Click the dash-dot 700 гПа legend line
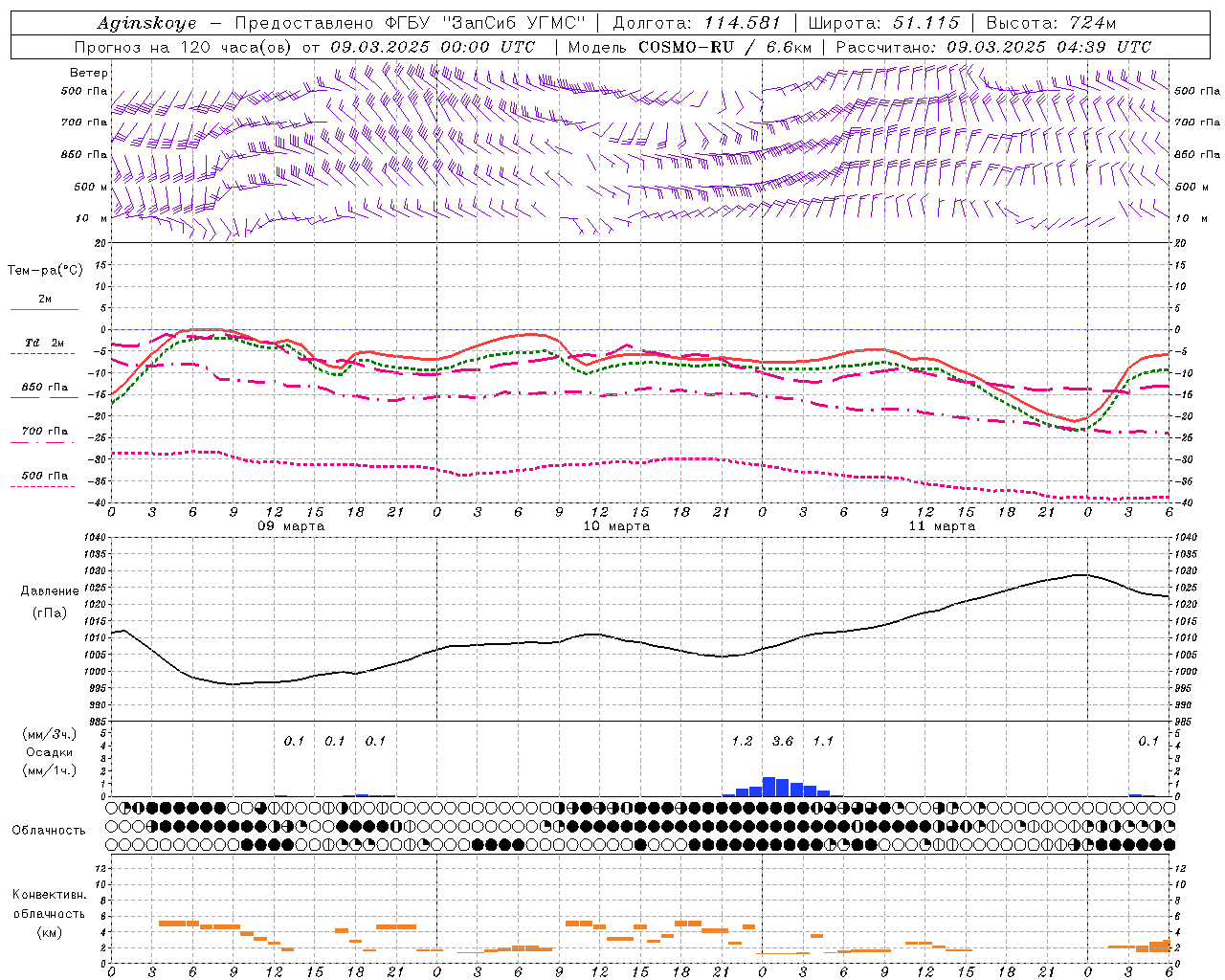Viewport: 1225px width, 980px height. tap(42, 442)
